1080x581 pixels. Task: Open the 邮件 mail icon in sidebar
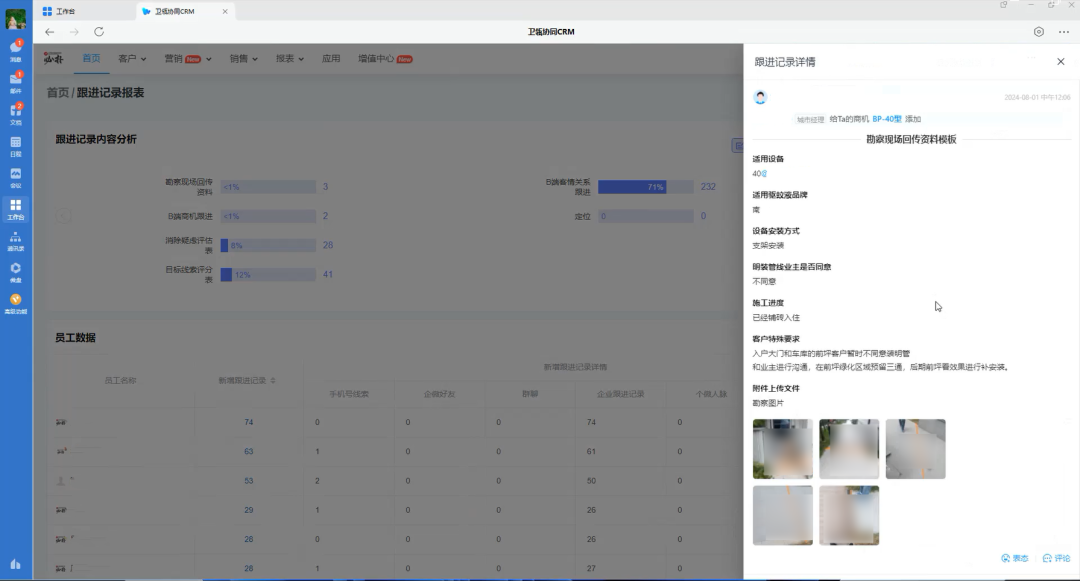(15, 81)
